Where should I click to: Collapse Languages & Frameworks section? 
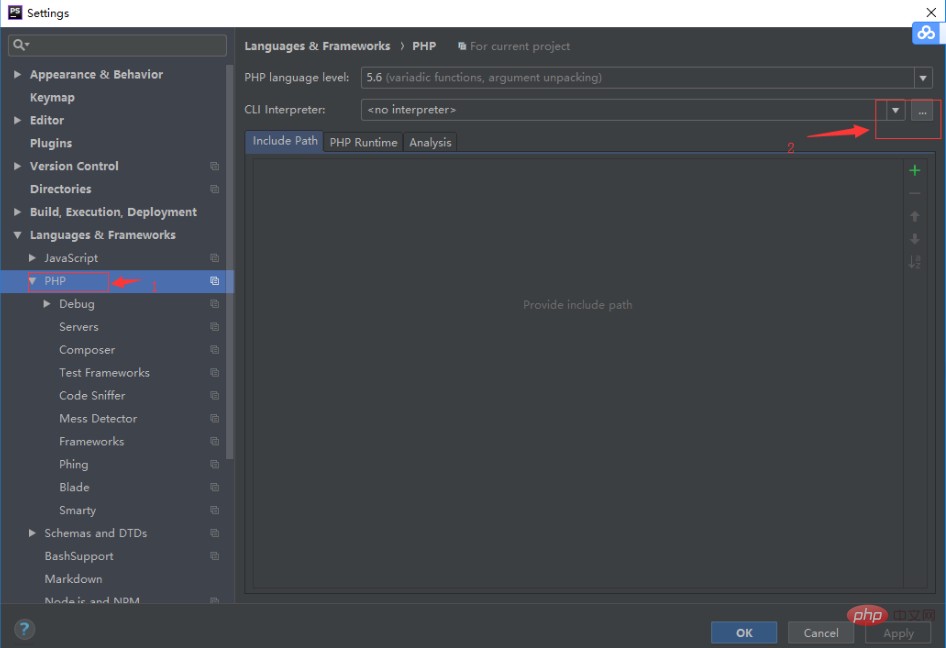coord(17,235)
